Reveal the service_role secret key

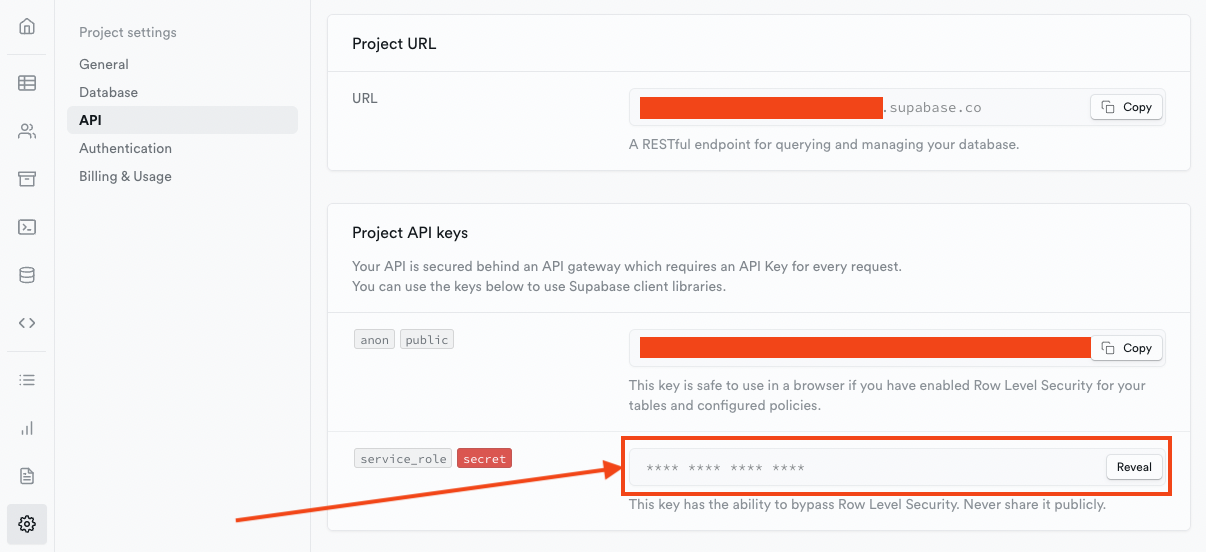[1134, 467]
